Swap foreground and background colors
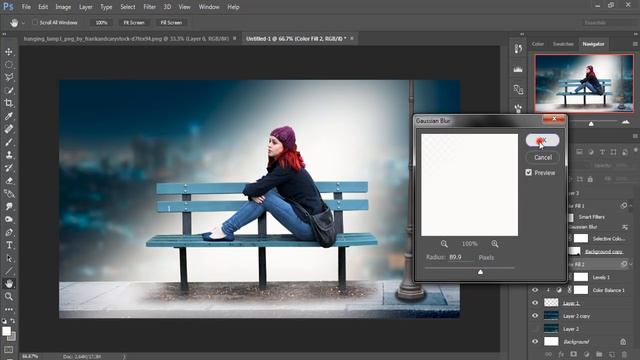 pos(13,321)
